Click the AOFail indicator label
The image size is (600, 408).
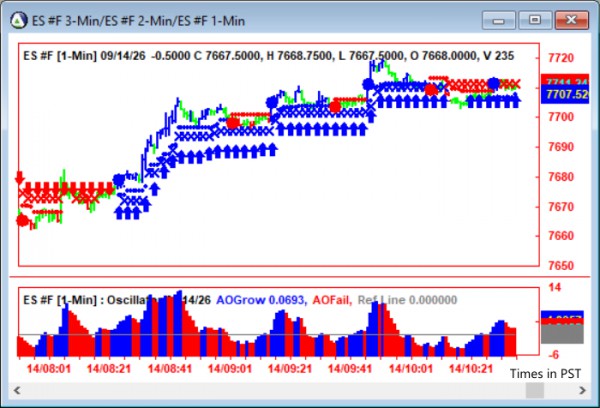pos(332,300)
